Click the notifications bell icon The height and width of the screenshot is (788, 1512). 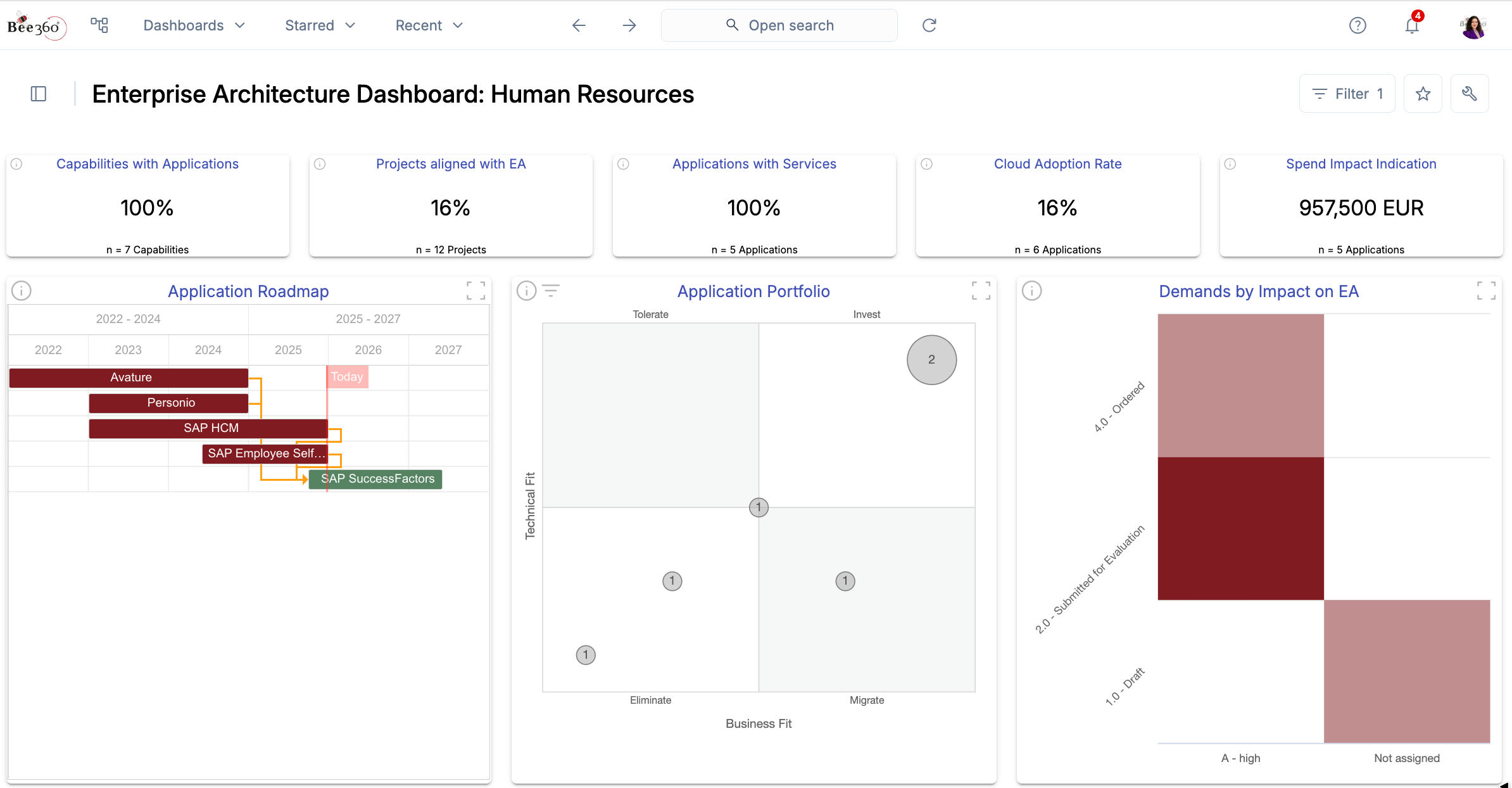point(1412,25)
